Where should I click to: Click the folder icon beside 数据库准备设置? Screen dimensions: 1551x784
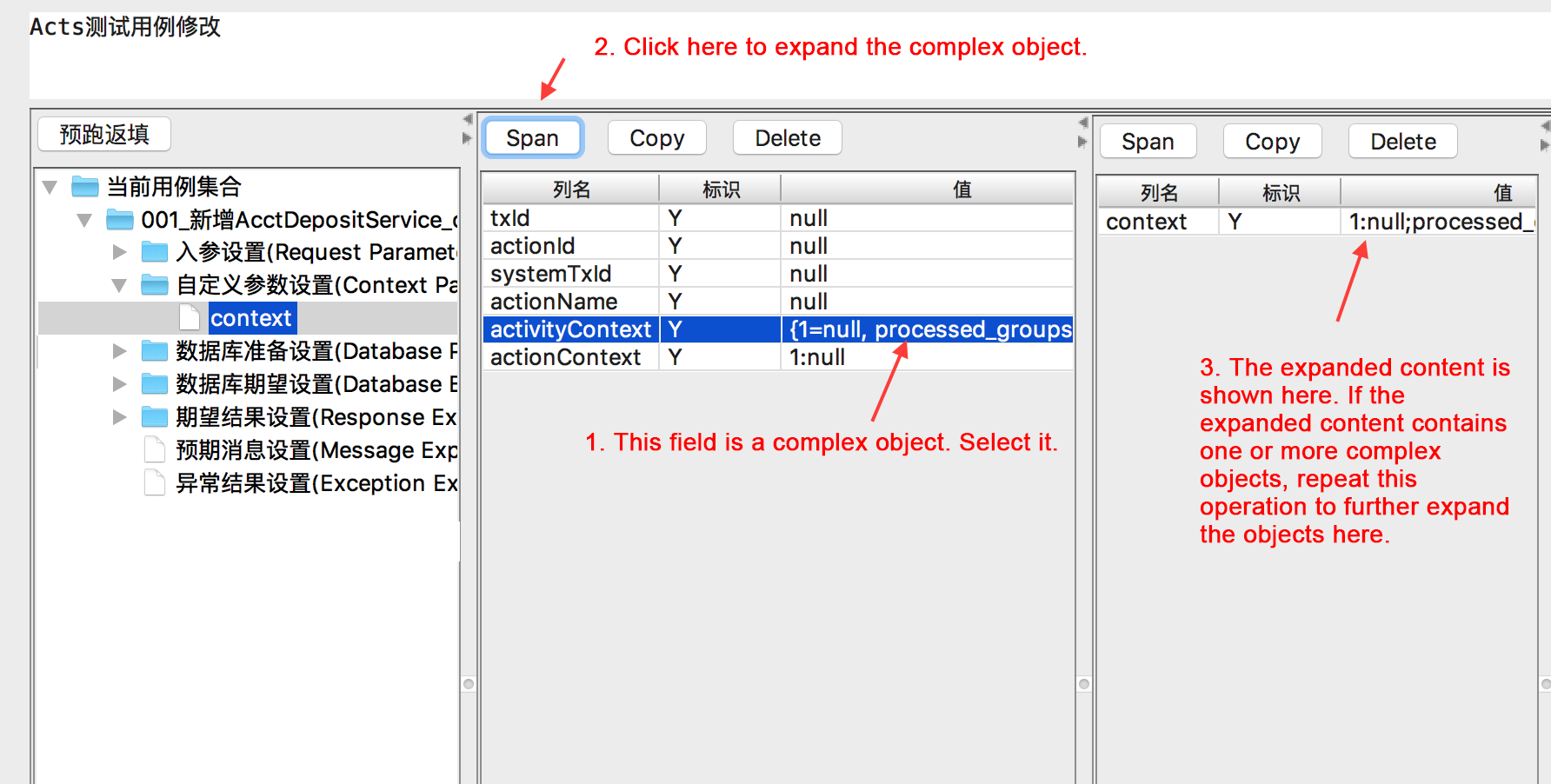coord(153,350)
